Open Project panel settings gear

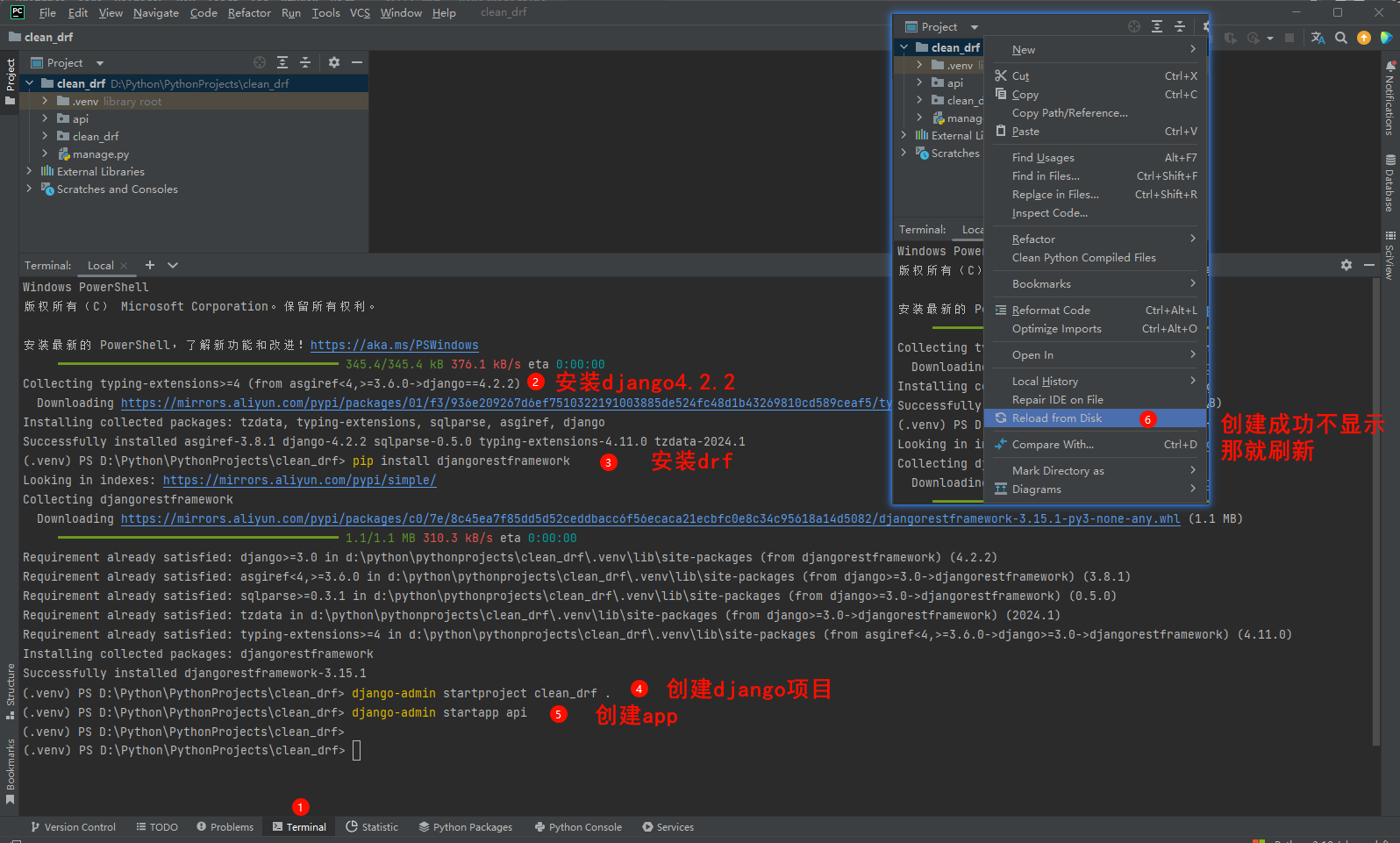[333, 62]
